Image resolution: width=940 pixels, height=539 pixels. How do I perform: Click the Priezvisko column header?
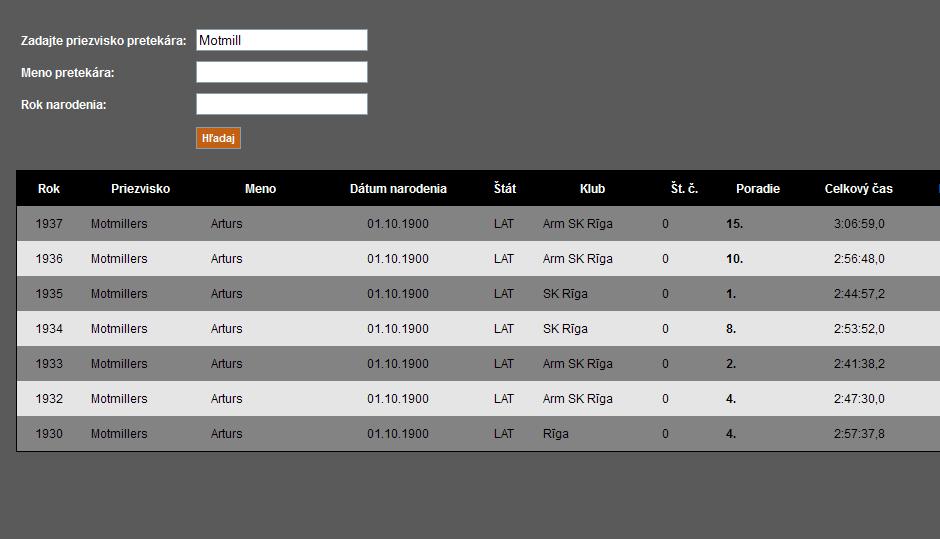click(x=140, y=189)
